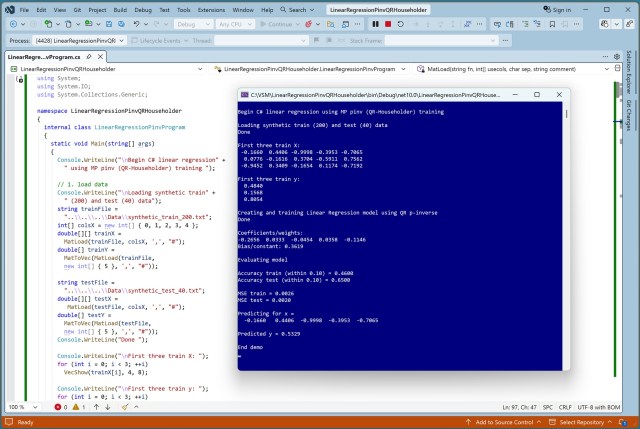The height and width of the screenshot is (429, 640).
Task: Click the Ln: 97, Ch: 47 position indicator
Action: pos(519,407)
